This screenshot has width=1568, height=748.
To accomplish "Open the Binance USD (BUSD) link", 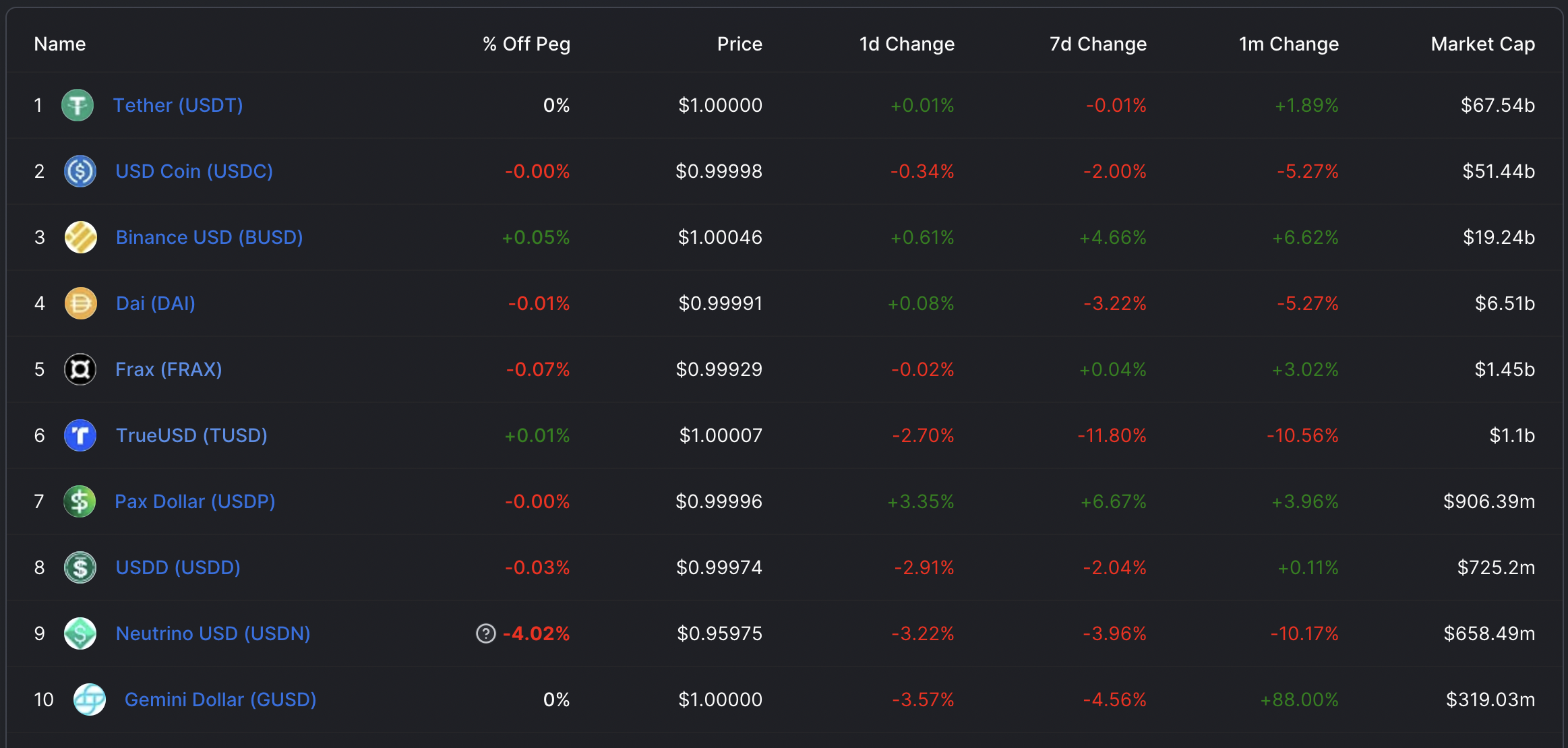I will click(209, 237).
